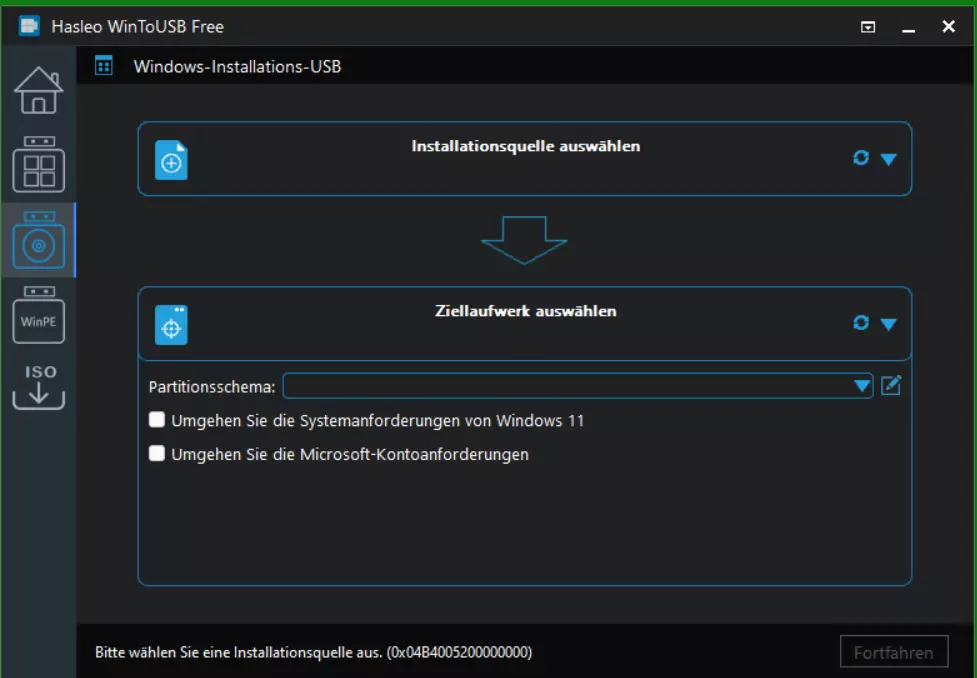Click the edit partition scheme icon
This screenshot has width=977, height=678.
click(x=891, y=385)
